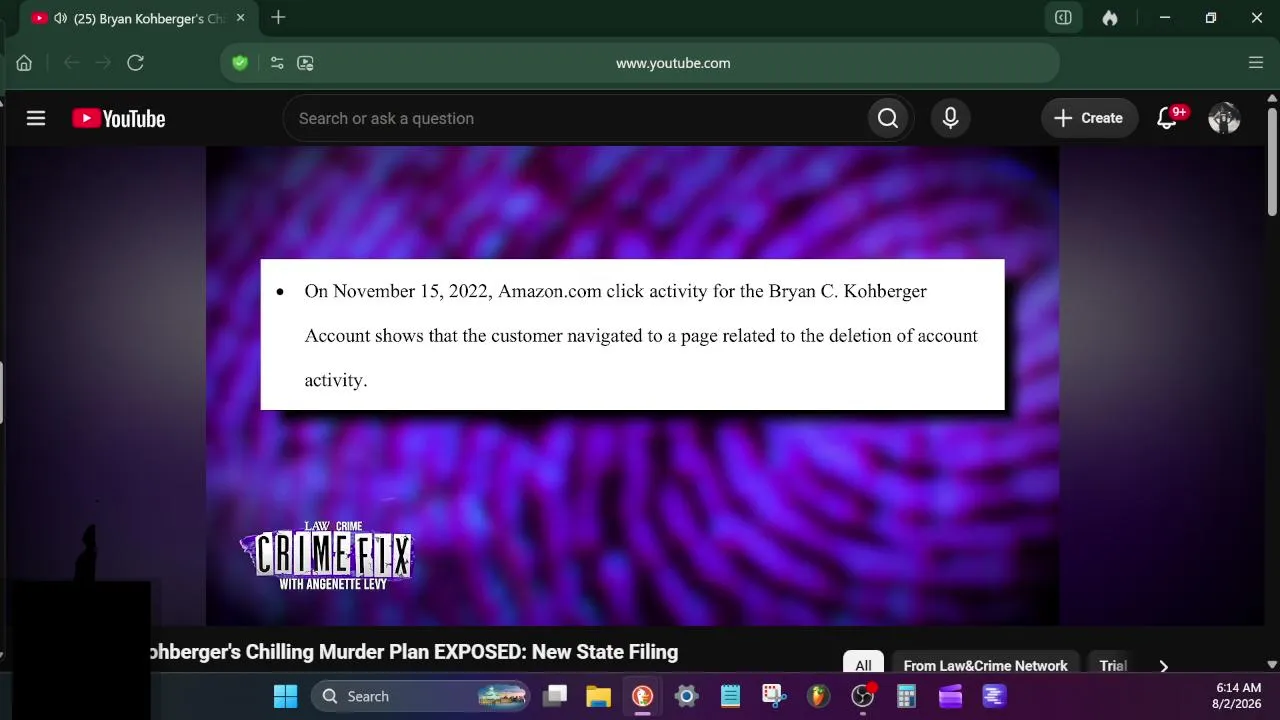Image resolution: width=1280 pixels, height=720 pixels.
Task: Switch to DuckDuckGo browser on taskbar
Action: [x=642, y=696]
